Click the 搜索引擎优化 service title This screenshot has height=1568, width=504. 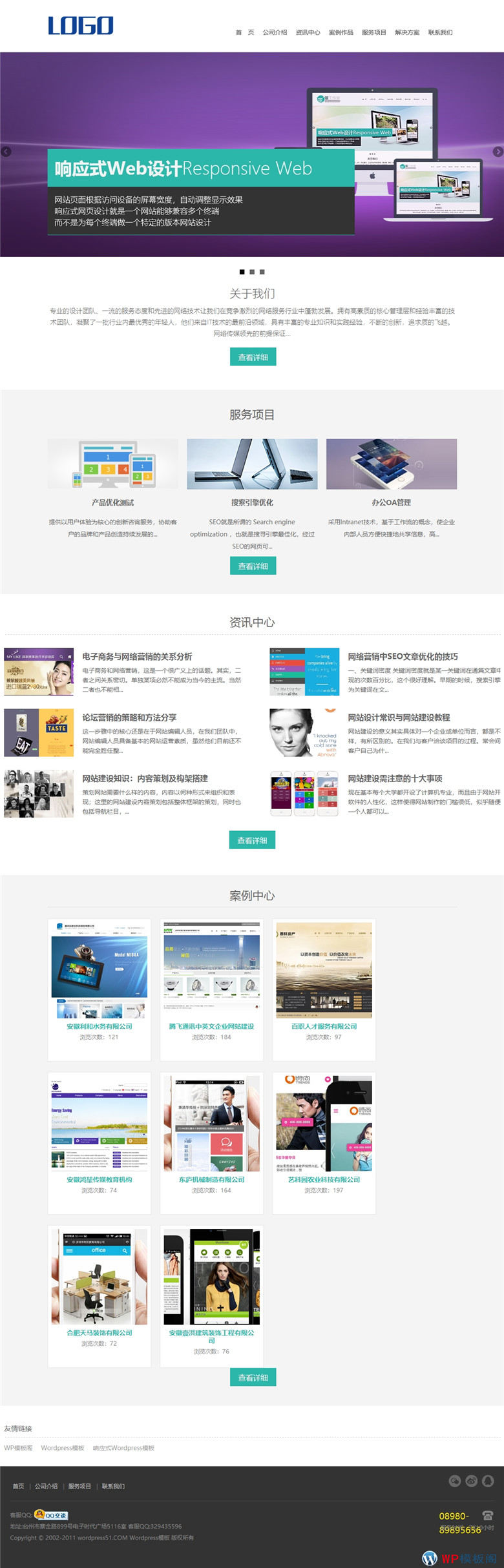pos(252,502)
